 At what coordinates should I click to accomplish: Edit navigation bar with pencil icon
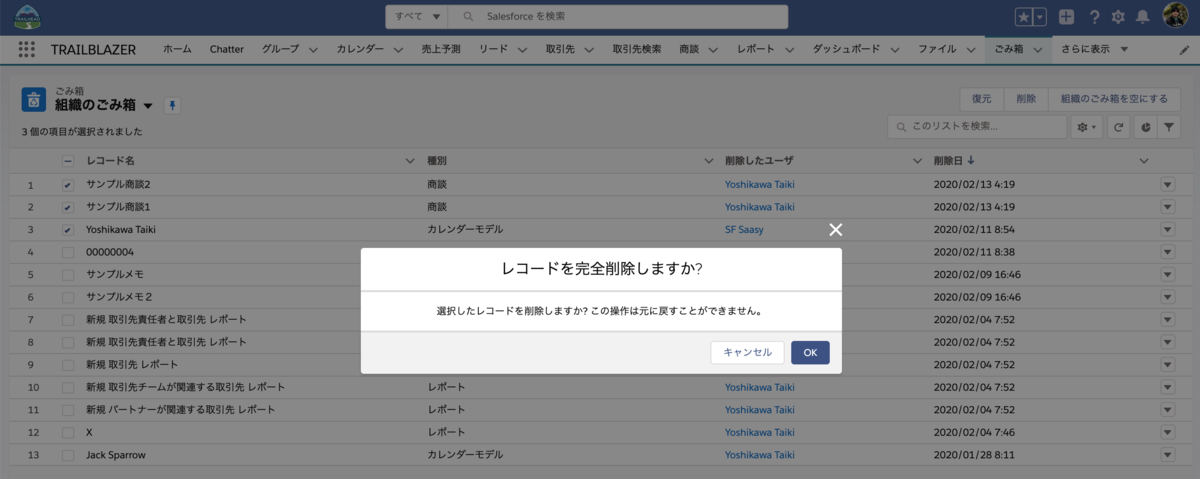(x=1185, y=49)
